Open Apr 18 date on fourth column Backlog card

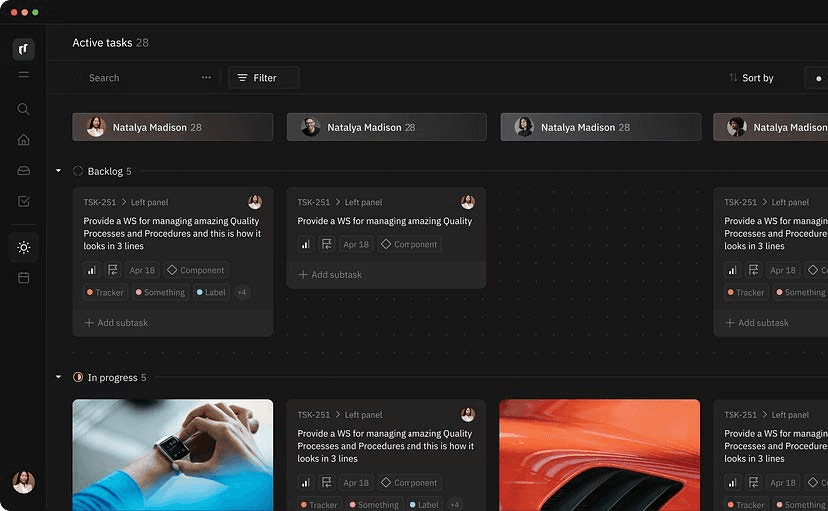pos(783,270)
